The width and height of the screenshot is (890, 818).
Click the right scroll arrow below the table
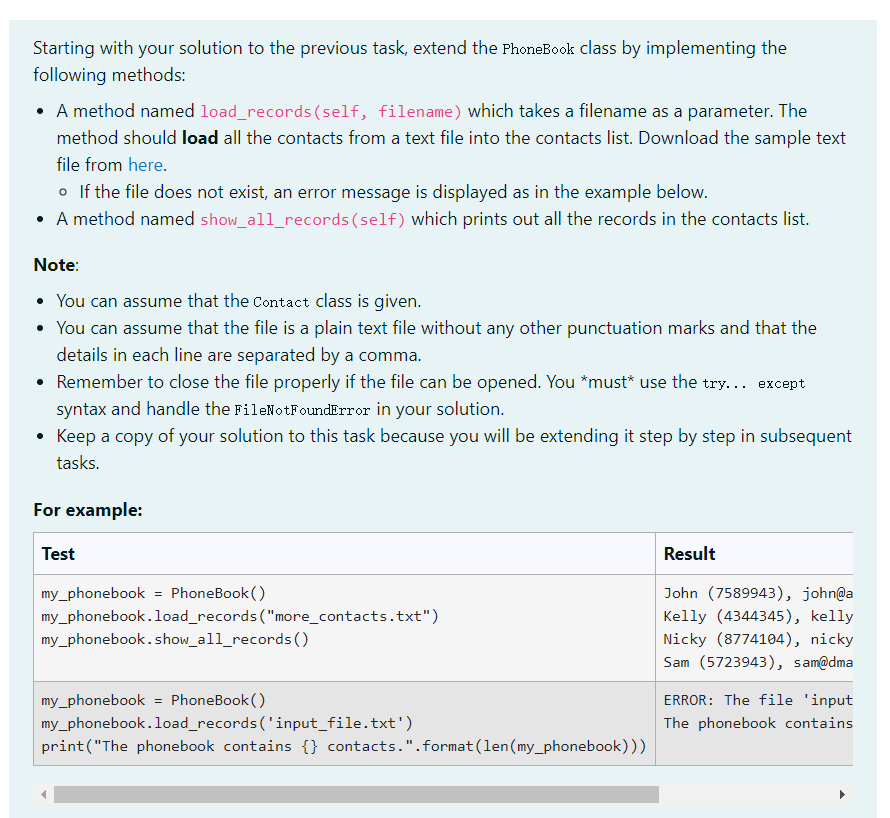pyautogui.click(x=843, y=793)
